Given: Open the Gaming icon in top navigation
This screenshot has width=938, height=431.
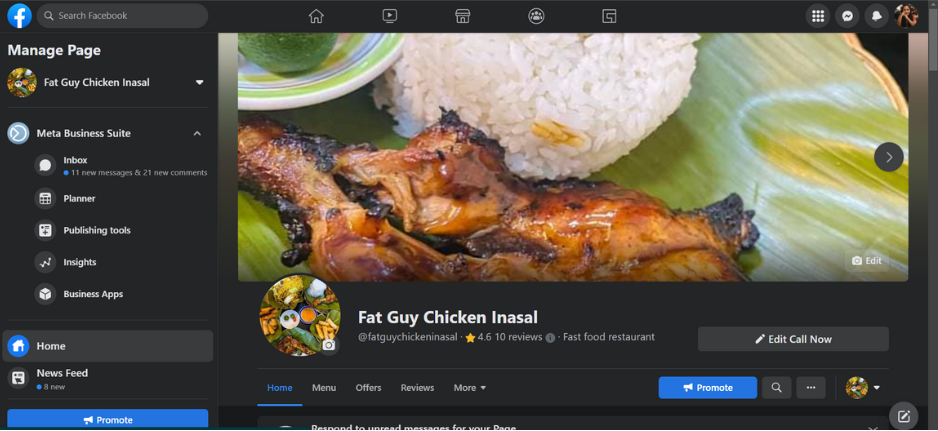Looking at the screenshot, I should point(609,16).
